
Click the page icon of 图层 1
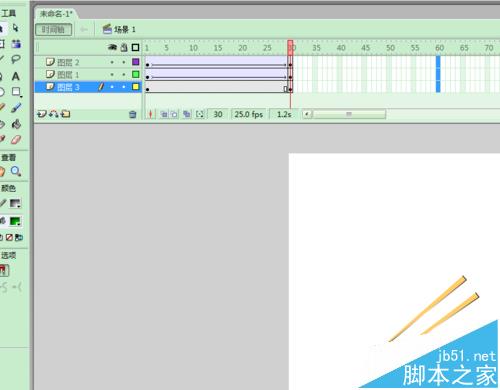click(x=50, y=74)
